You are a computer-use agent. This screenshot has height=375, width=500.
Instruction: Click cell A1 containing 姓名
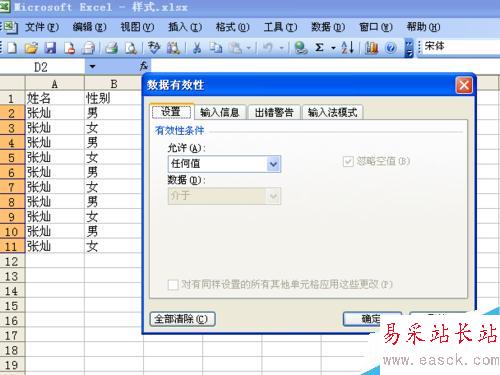pos(55,98)
